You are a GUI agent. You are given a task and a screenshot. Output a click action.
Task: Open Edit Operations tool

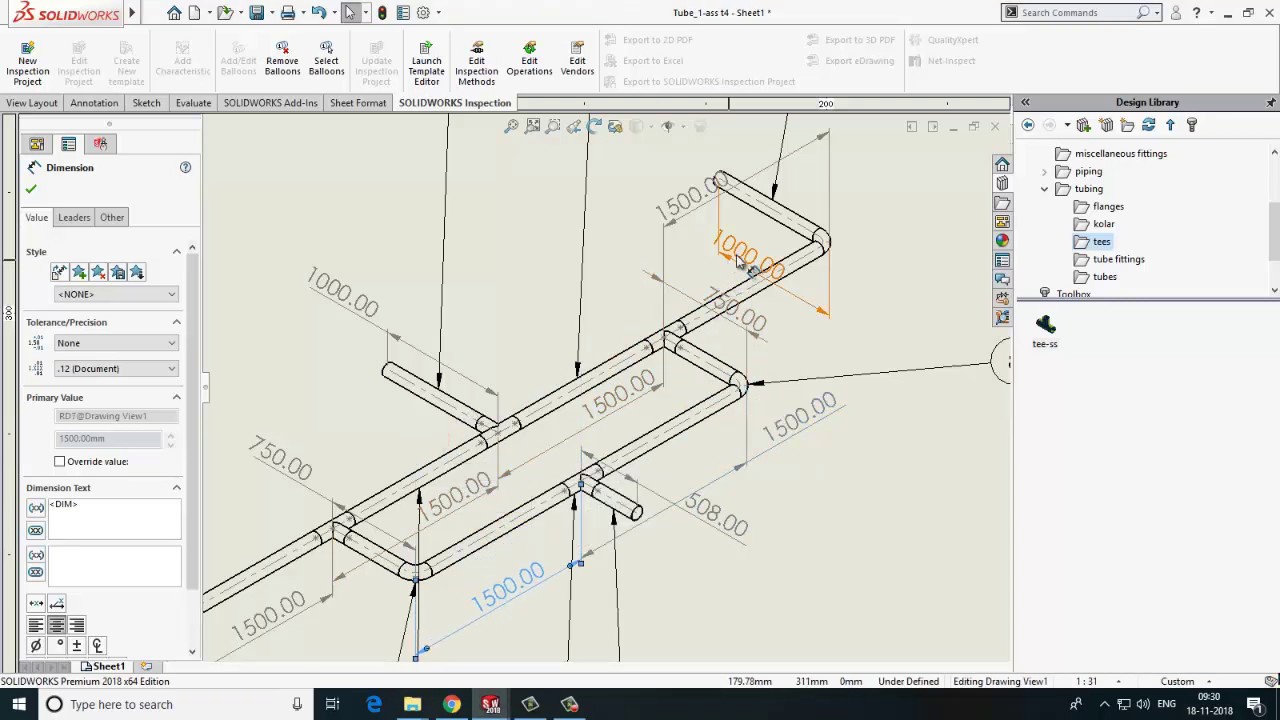click(529, 60)
